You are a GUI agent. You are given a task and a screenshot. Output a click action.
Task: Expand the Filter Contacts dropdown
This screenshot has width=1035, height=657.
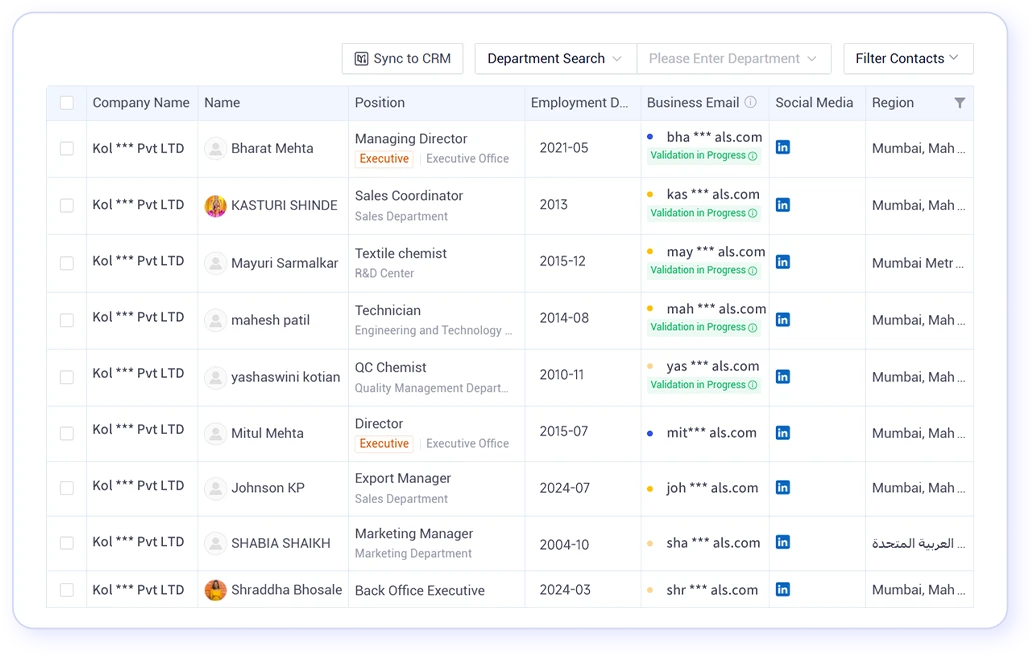(908, 58)
